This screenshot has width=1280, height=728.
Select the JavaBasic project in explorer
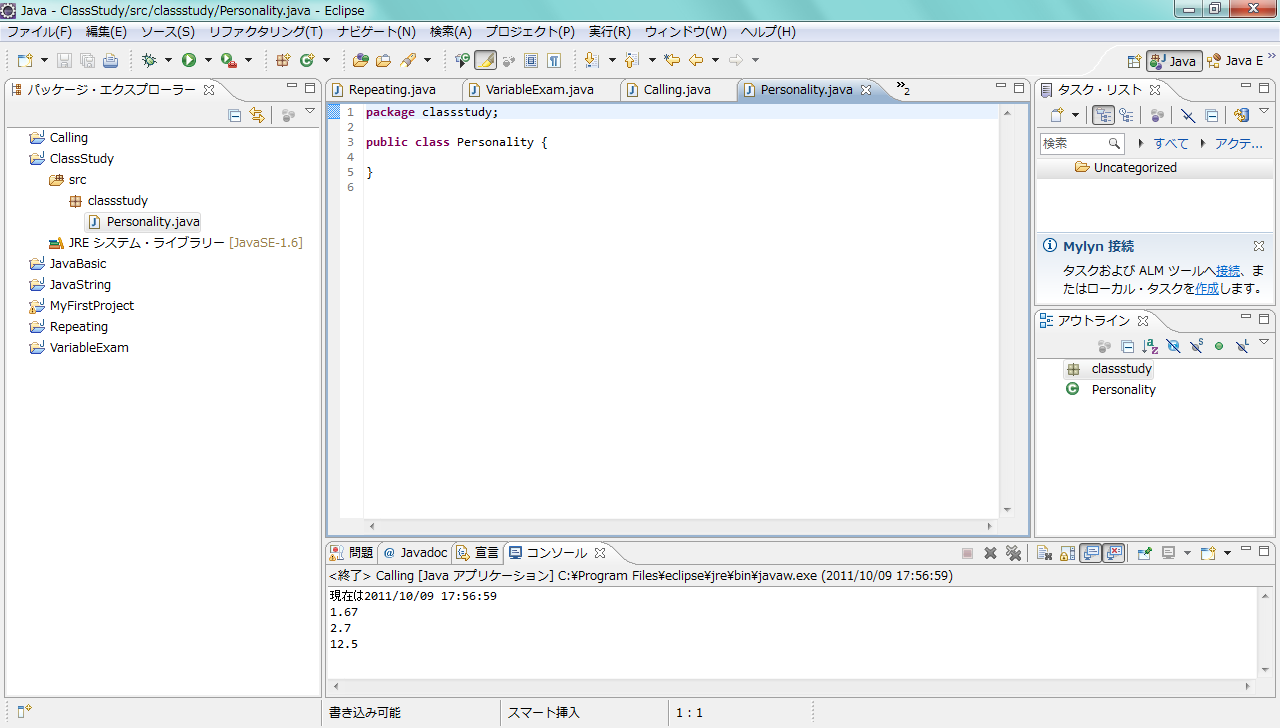click(78, 264)
